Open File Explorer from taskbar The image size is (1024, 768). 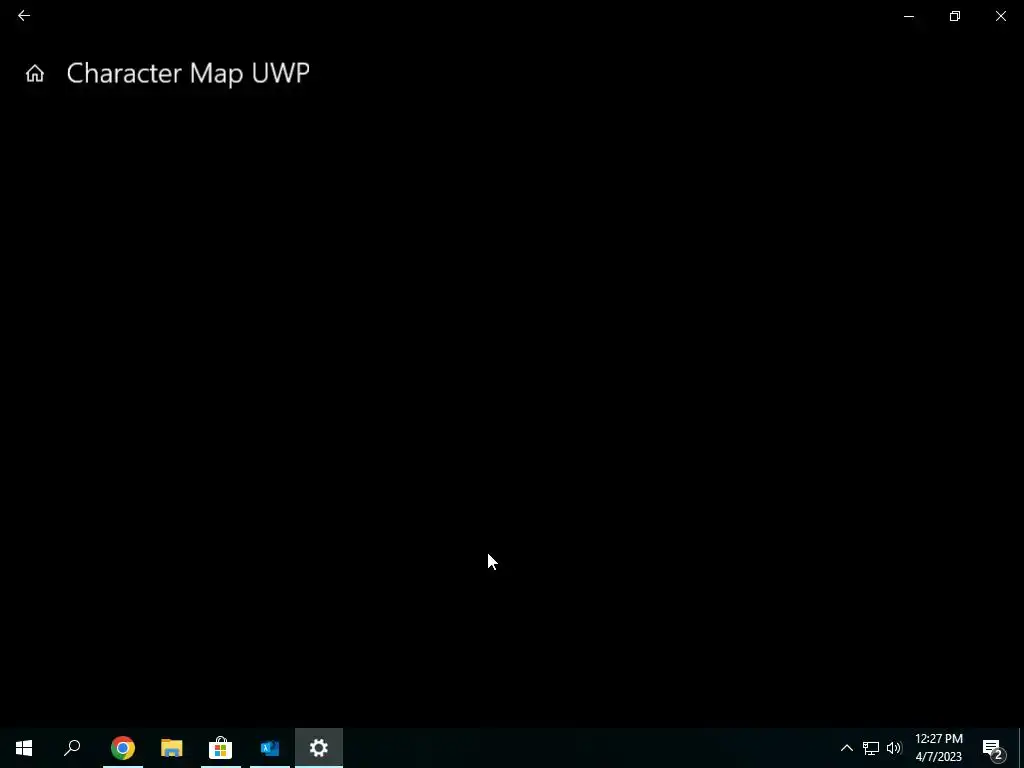point(172,748)
